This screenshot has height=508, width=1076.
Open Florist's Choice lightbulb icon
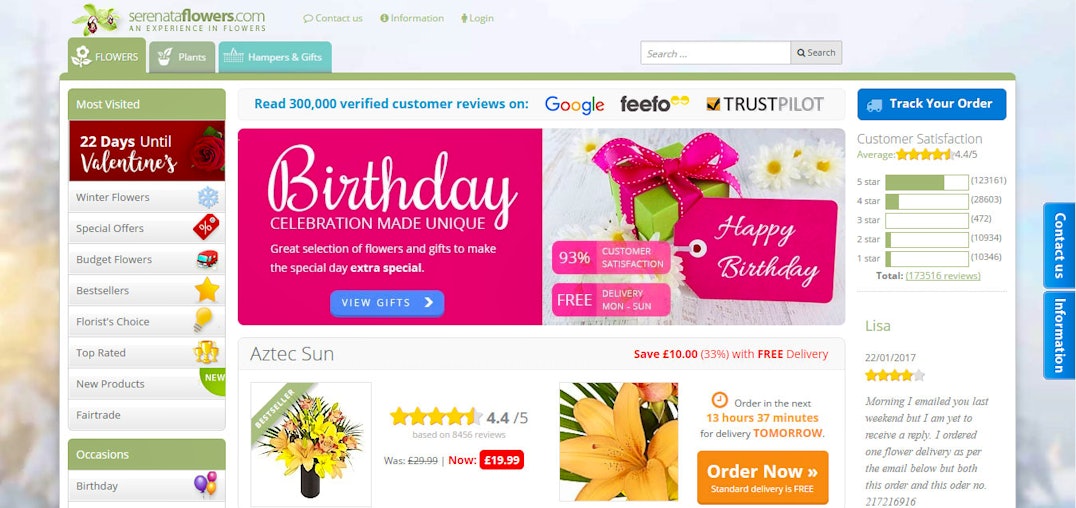click(x=203, y=321)
